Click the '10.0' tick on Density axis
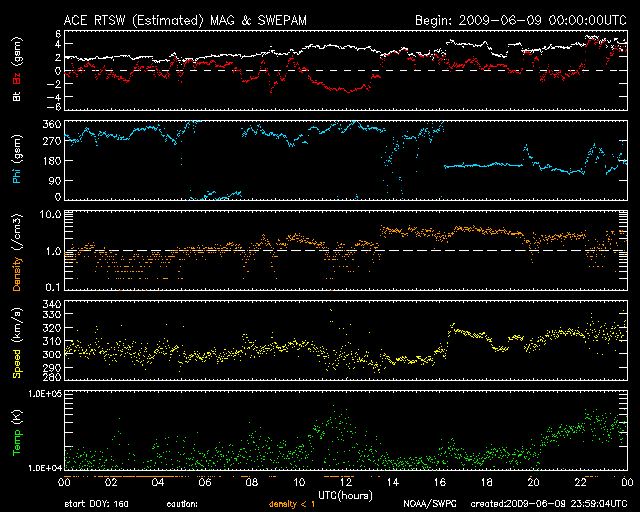Image resolution: width=640 pixels, height=512 pixels. [50, 214]
